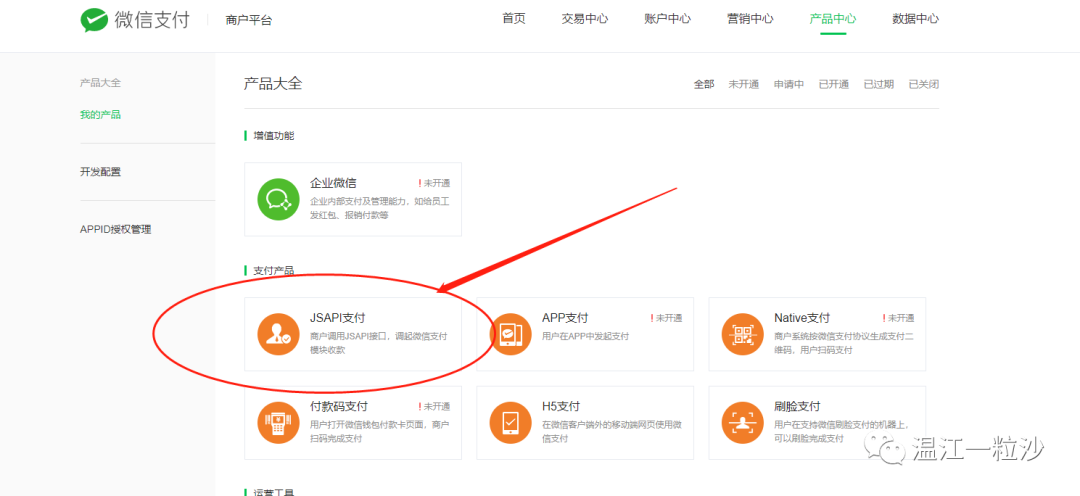
Task: Click the 付款码支付 description text
Action: [380, 431]
